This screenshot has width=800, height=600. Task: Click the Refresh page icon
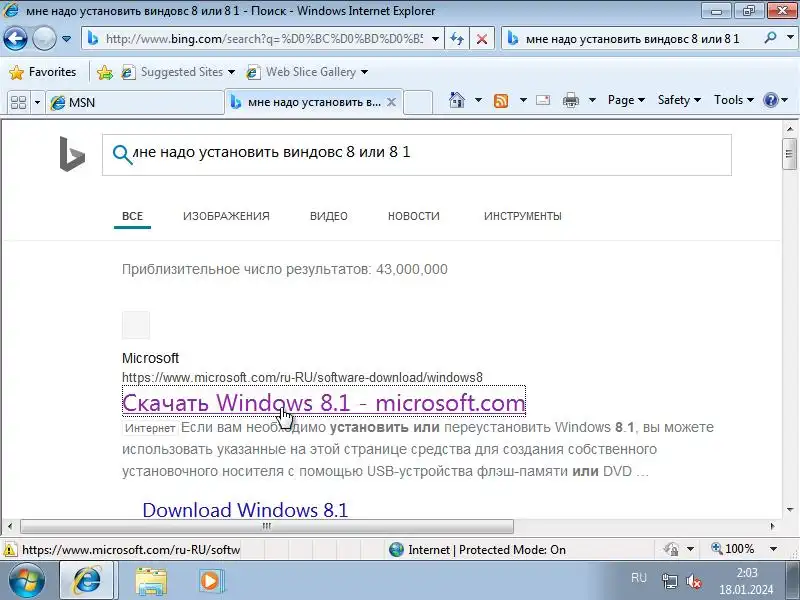[x=457, y=39]
